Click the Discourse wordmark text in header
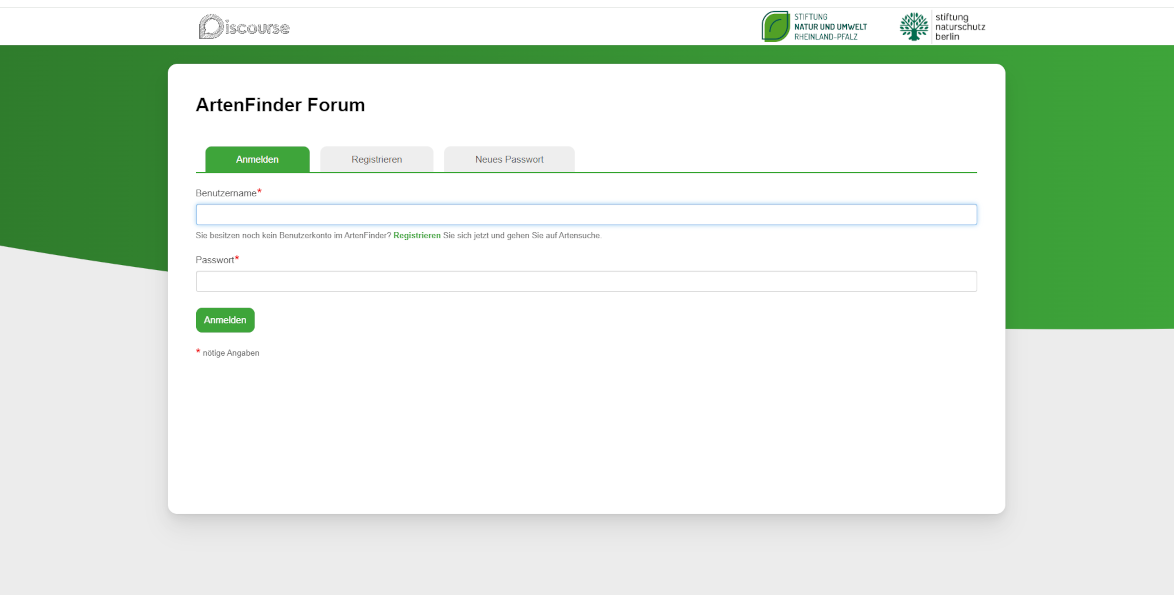This screenshot has width=1174, height=595. (256, 28)
